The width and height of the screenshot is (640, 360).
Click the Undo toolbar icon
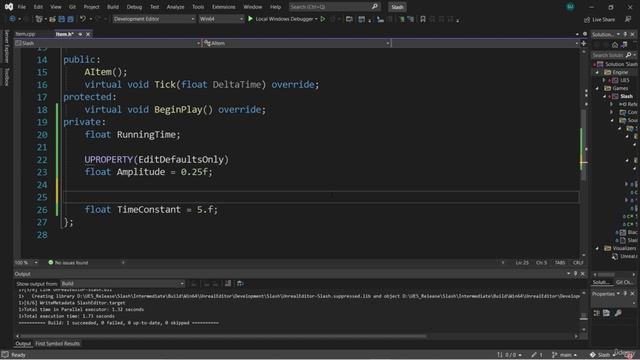[x=83, y=19]
